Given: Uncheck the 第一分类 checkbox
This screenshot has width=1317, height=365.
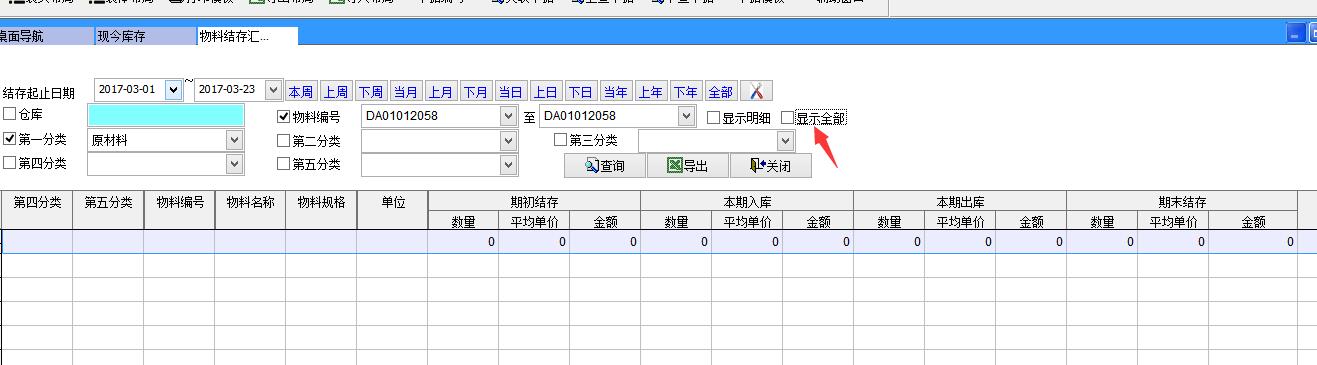Looking at the screenshot, I should coord(10,139).
